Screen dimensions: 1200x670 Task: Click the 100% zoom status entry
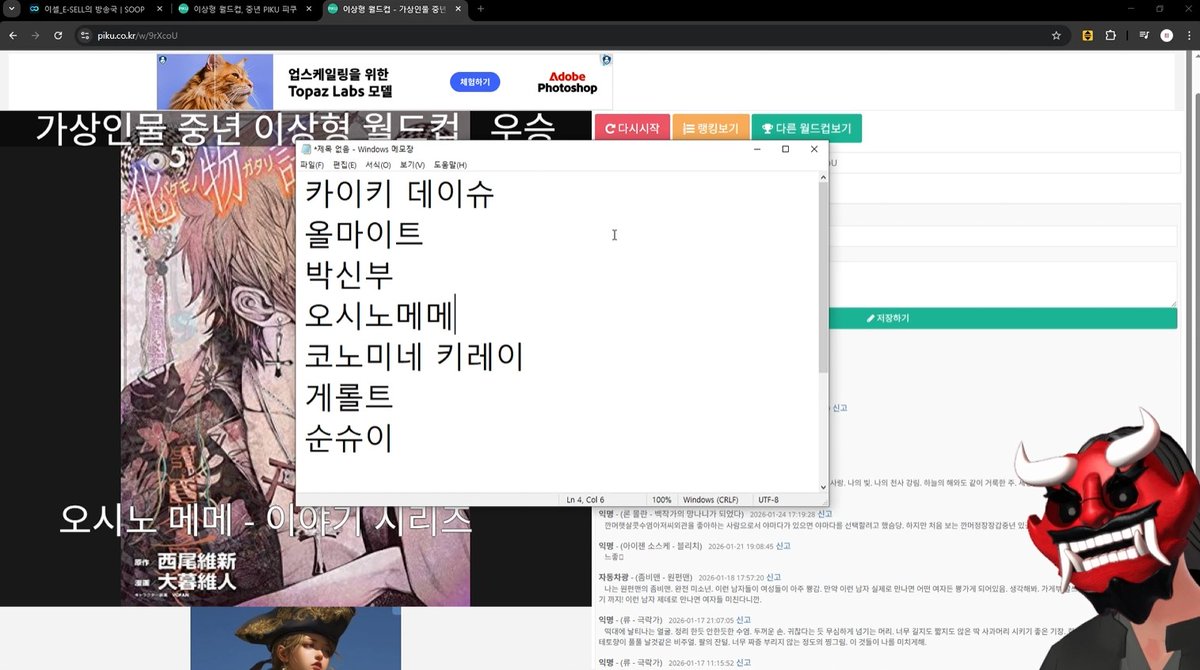pyautogui.click(x=661, y=499)
